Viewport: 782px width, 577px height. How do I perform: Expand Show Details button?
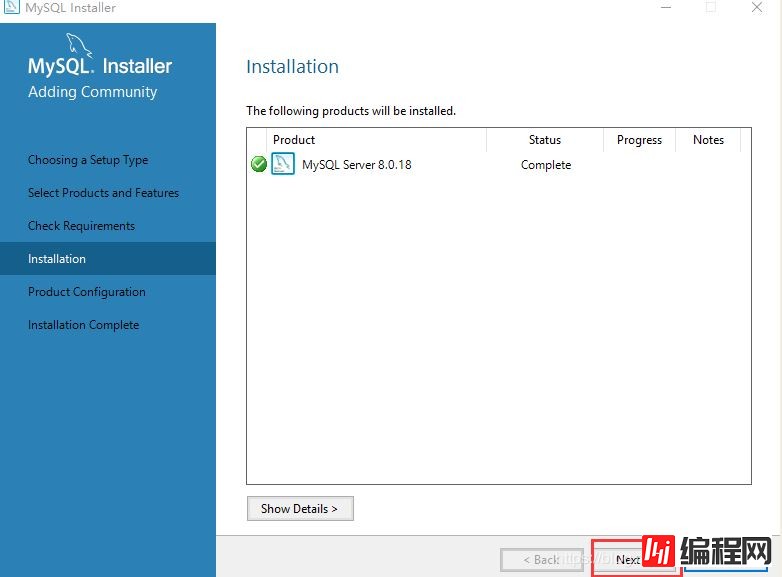click(300, 508)
